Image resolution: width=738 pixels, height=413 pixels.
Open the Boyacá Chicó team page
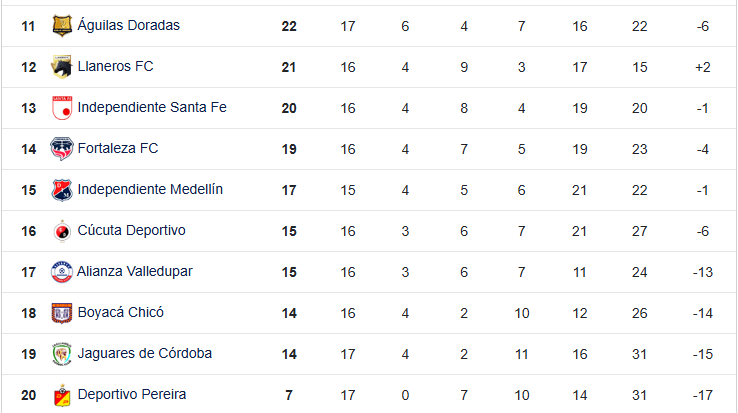(x=120, y=312)
